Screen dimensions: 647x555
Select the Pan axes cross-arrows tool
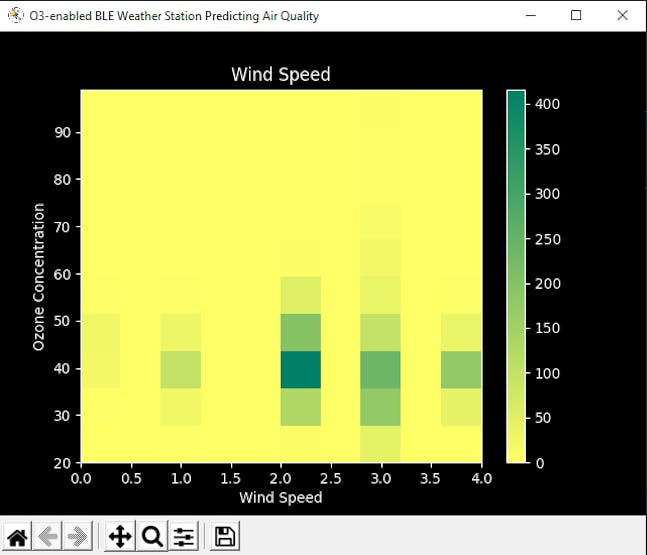point(120,536)
